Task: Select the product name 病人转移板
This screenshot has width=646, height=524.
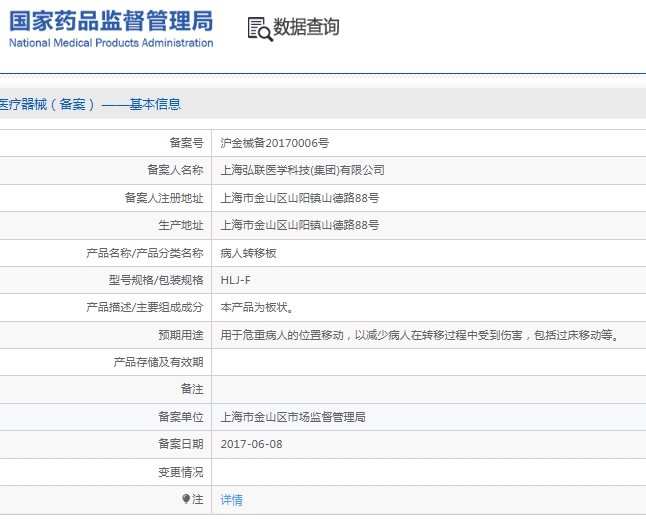Action: pos(248,253)
